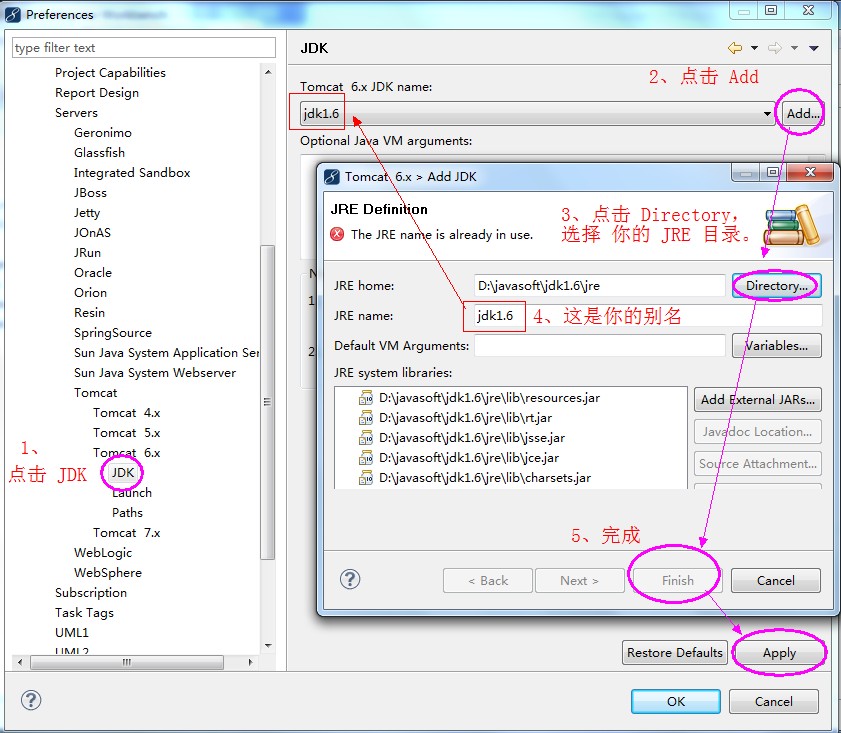Select Tomcat 7.x in the tree
The height and width of the screenshot is (733, 841).
[x=127, y=532]
